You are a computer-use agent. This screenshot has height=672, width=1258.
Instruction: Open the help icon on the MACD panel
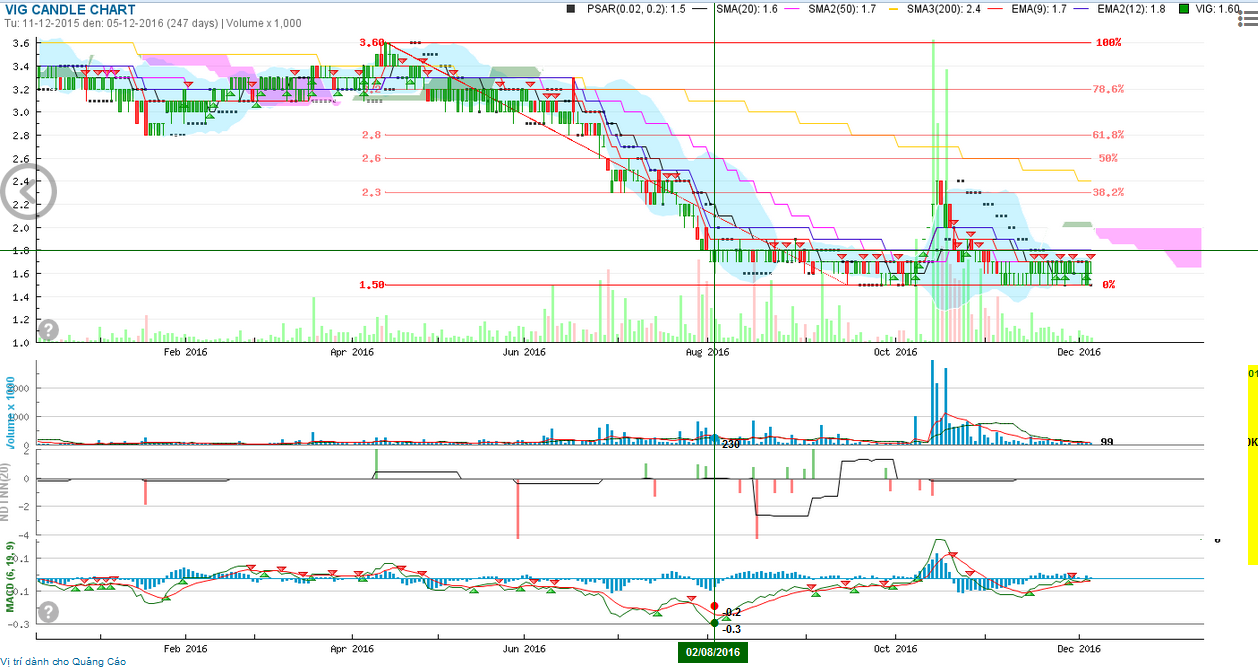(47, 612)
